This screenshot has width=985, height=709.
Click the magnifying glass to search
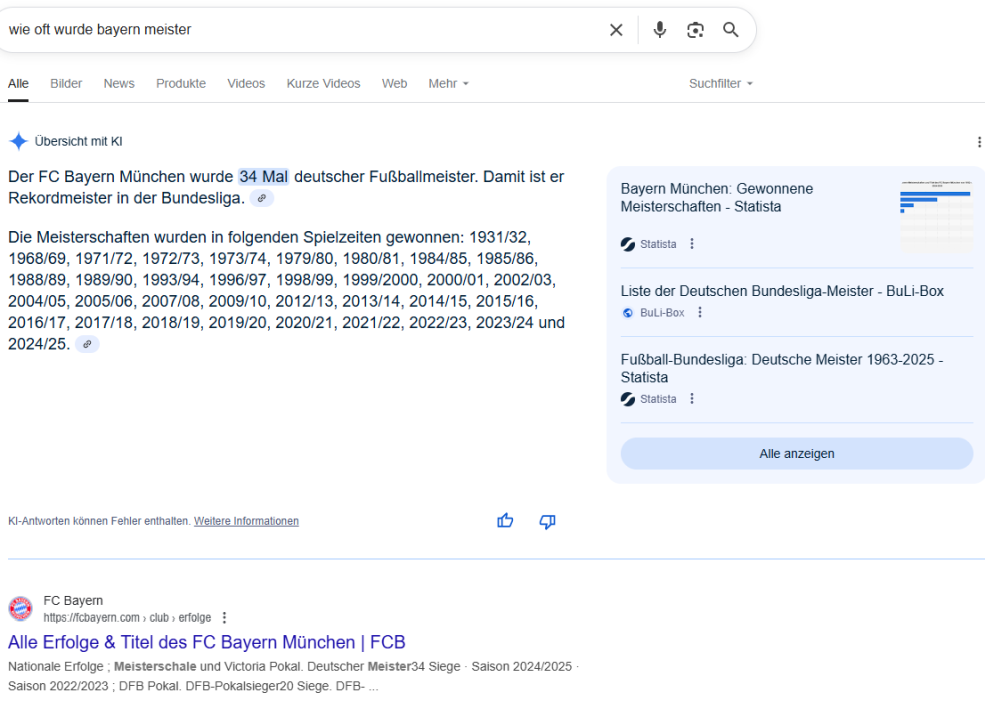pos(730,30)
